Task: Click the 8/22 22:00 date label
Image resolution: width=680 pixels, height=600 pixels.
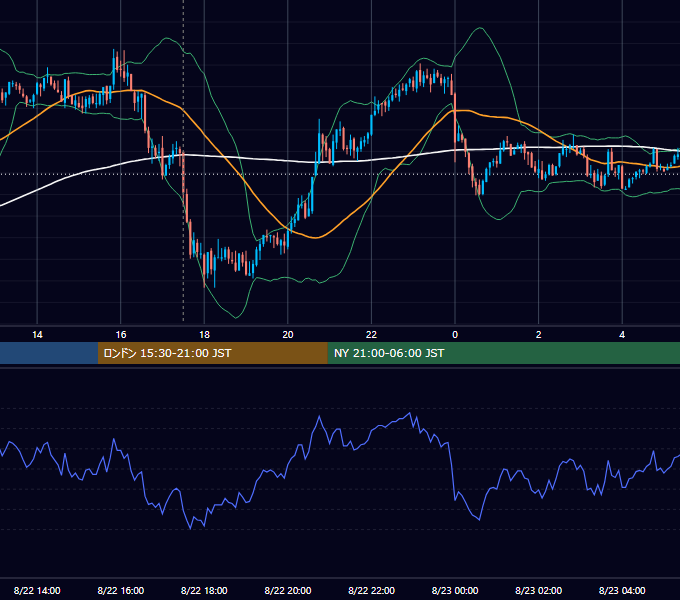Action: [371, 590]
